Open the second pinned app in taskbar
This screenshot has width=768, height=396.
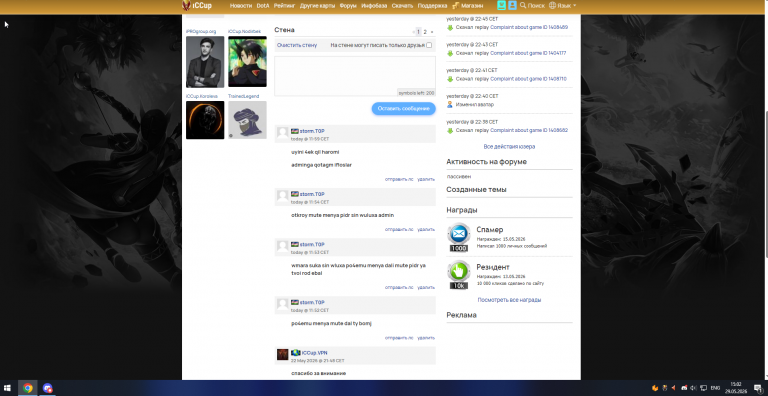(48, 388)
